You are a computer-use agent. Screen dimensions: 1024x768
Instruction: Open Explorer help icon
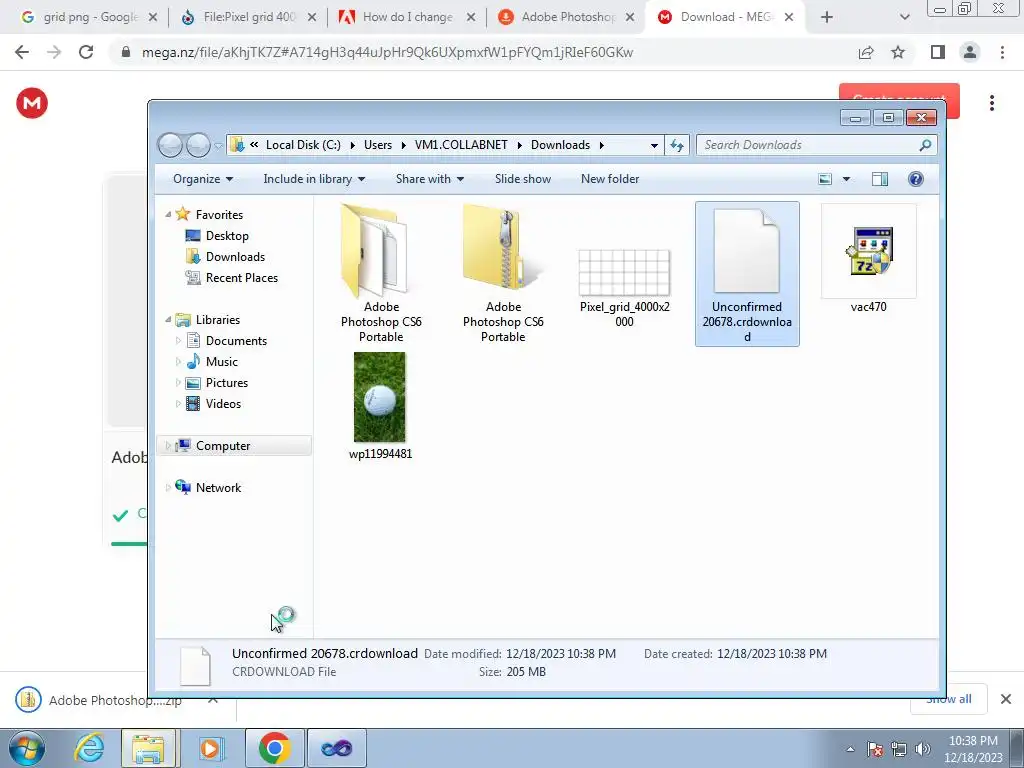(916, 179)
